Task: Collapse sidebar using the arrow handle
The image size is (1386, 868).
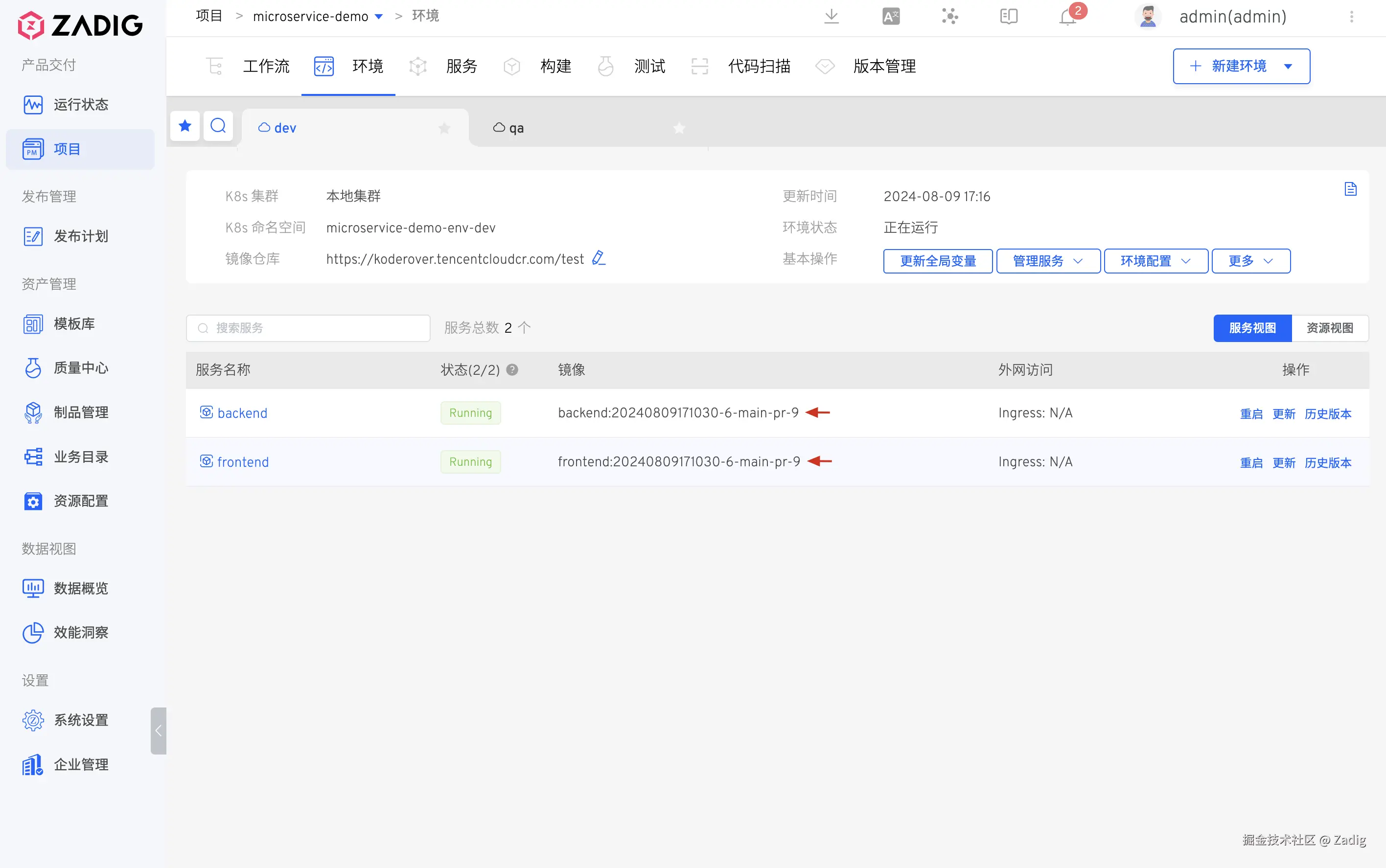Action: point(159,730)
